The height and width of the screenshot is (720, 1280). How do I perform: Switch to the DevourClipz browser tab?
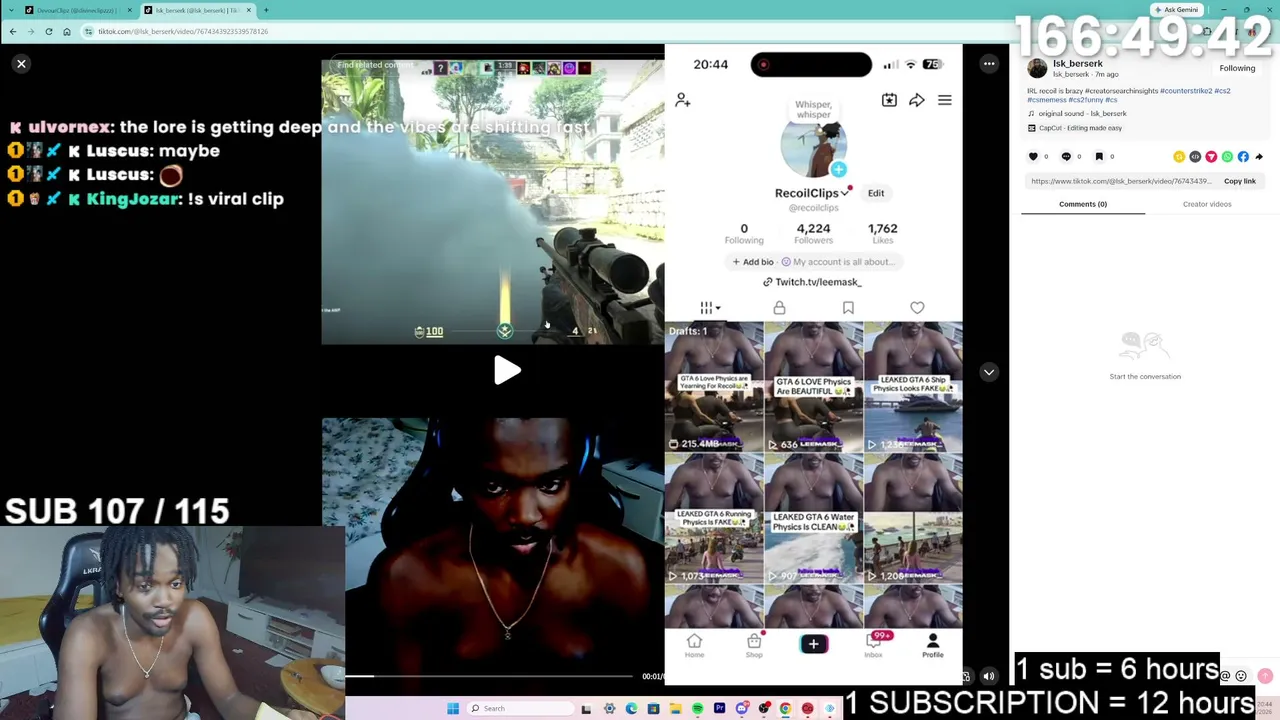click(76, 10)
